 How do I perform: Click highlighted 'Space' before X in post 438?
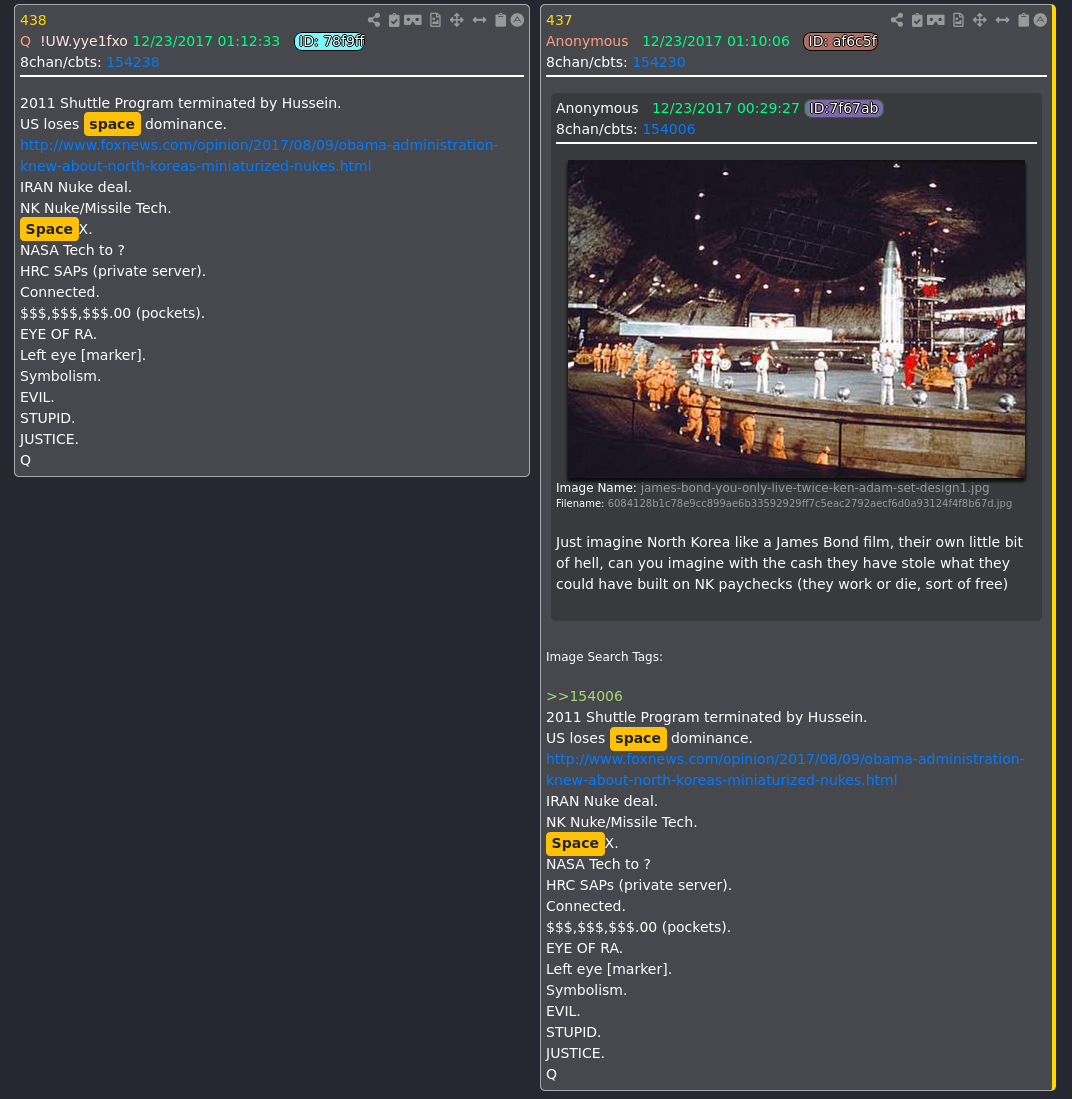(49, 229)
